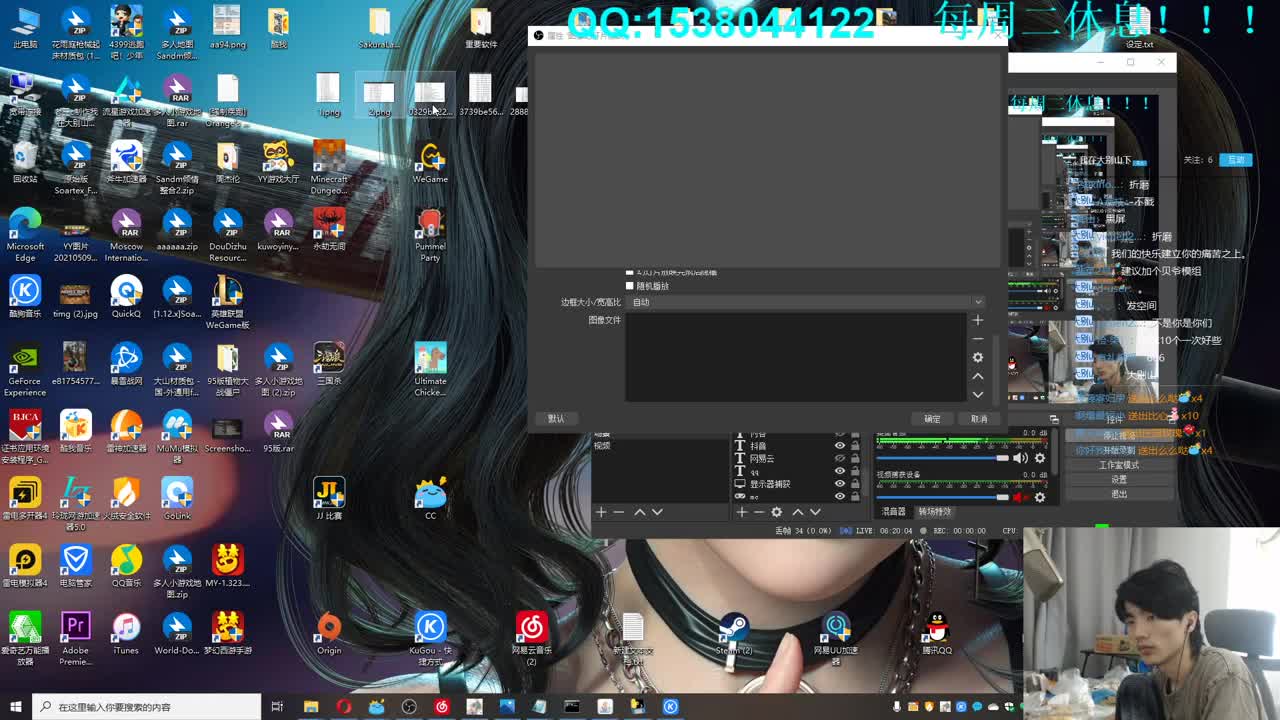Open Opera browser from the taskbar

[x=344, y=707]
